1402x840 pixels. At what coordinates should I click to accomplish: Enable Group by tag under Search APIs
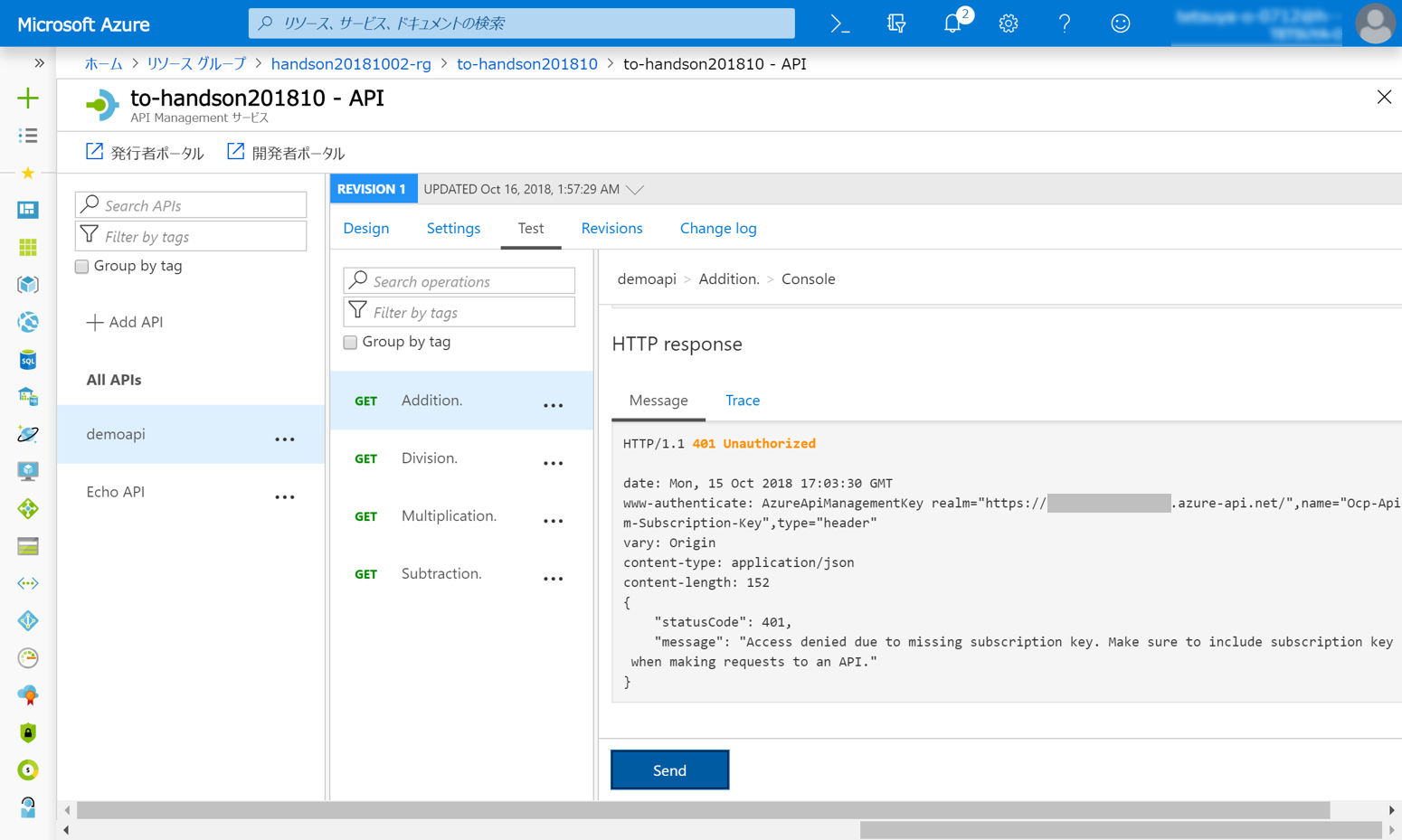(81, 267)
